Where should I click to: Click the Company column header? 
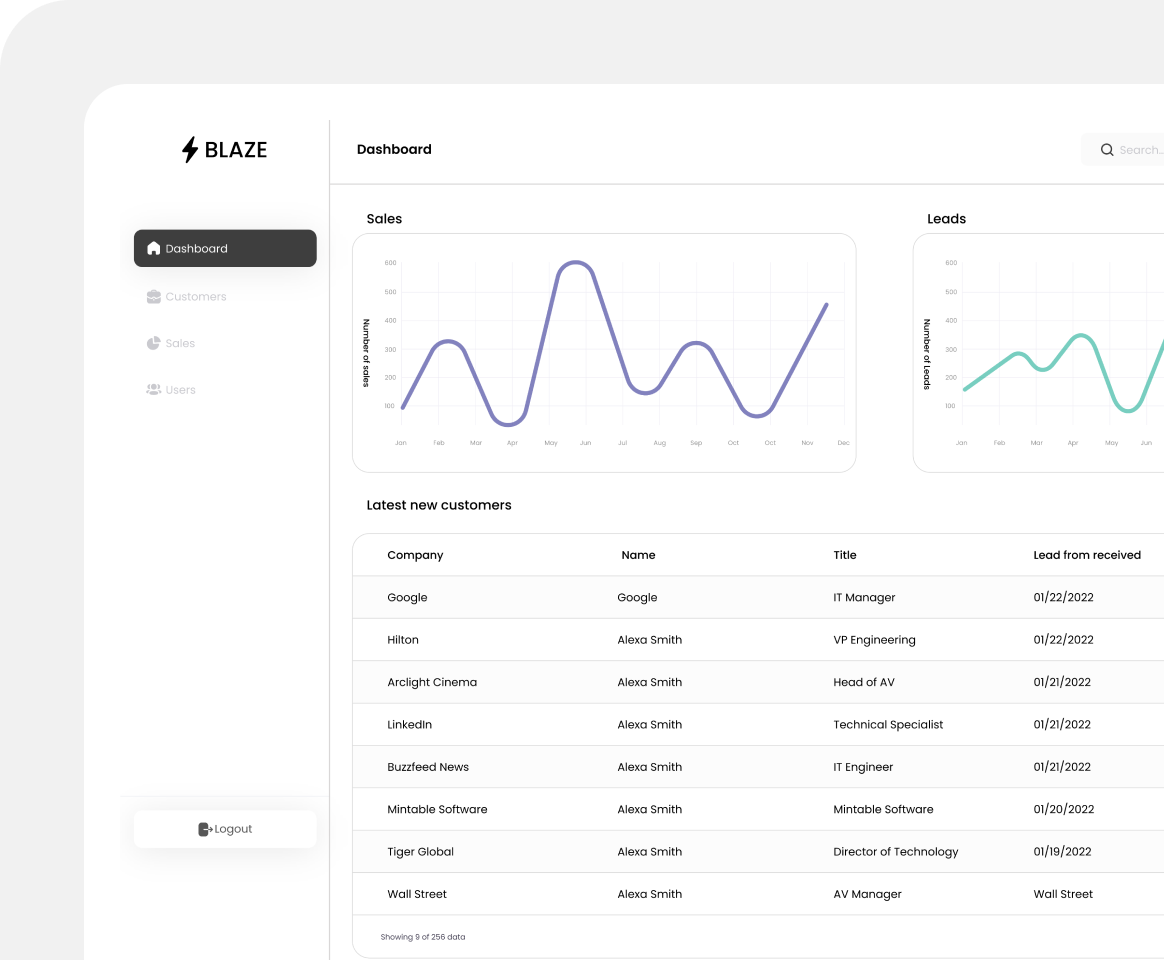[x=415, y=555]
